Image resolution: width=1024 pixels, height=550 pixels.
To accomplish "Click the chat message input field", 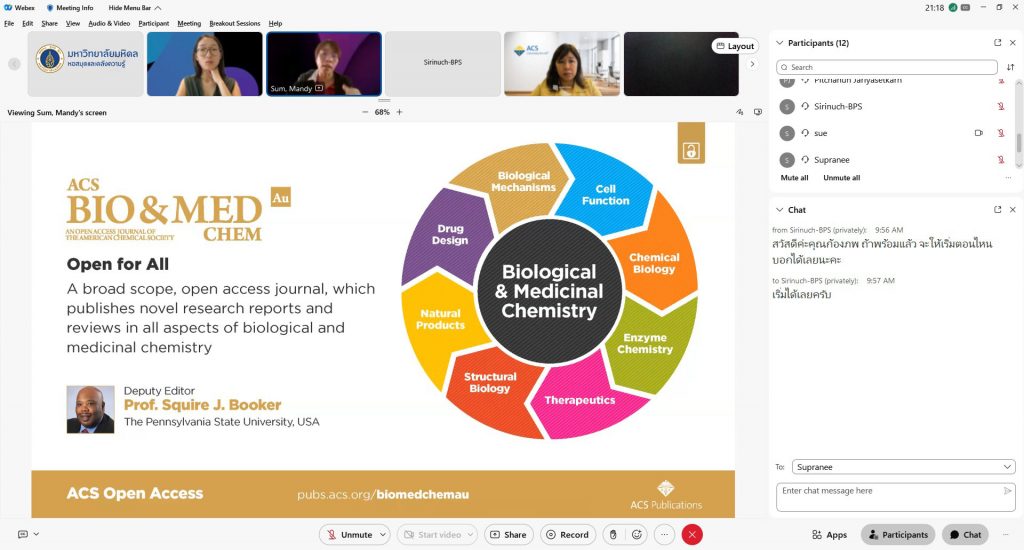I will click(x=888, y=491).
